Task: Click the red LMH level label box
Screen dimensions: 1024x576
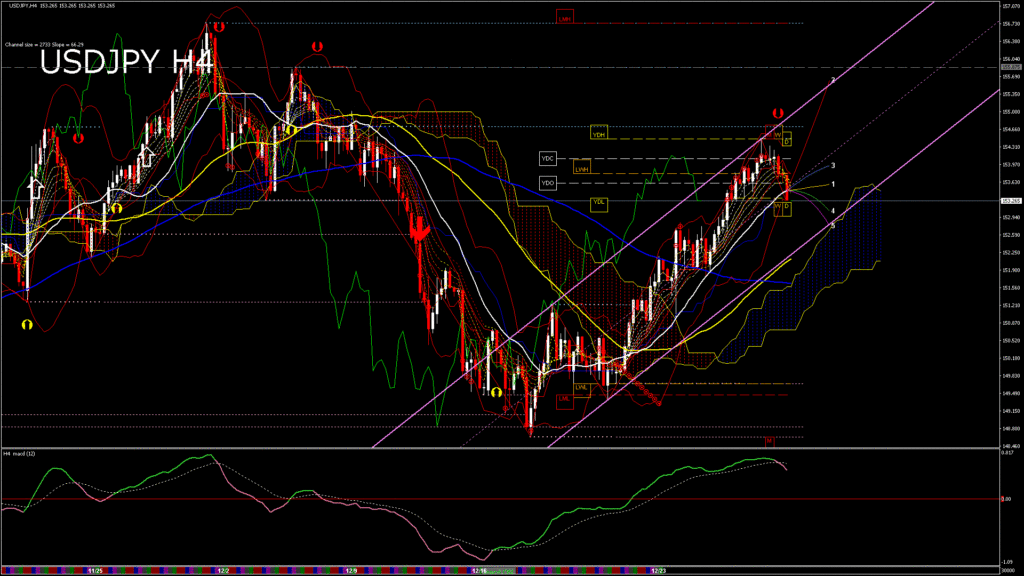Action: point(565,18)
